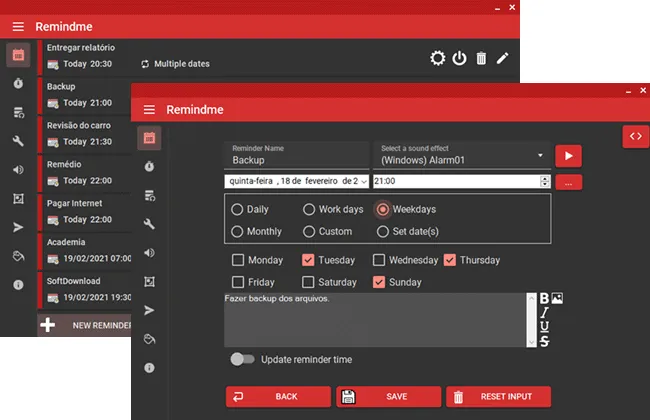Open the wrench settings icon in front sidebar
Image resolution: width=650 pixels, height=420 pixels.
[149, 224]
